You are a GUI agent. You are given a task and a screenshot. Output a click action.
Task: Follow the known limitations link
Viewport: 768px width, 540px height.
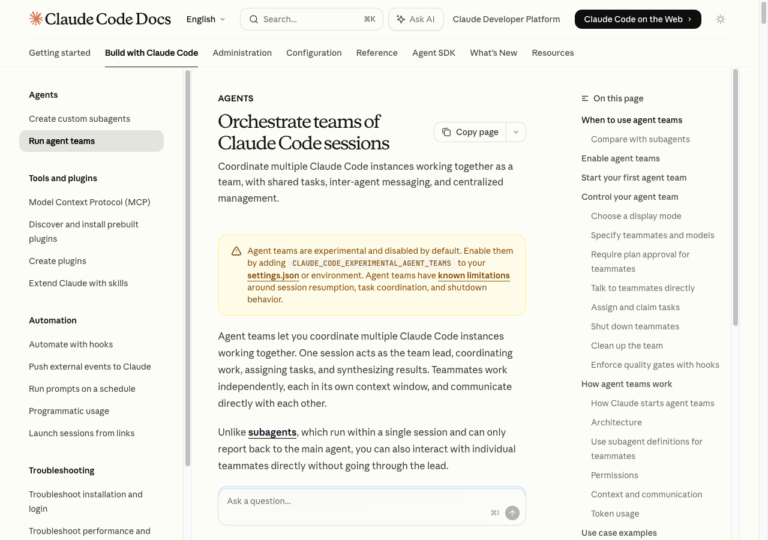coord(474,275)
